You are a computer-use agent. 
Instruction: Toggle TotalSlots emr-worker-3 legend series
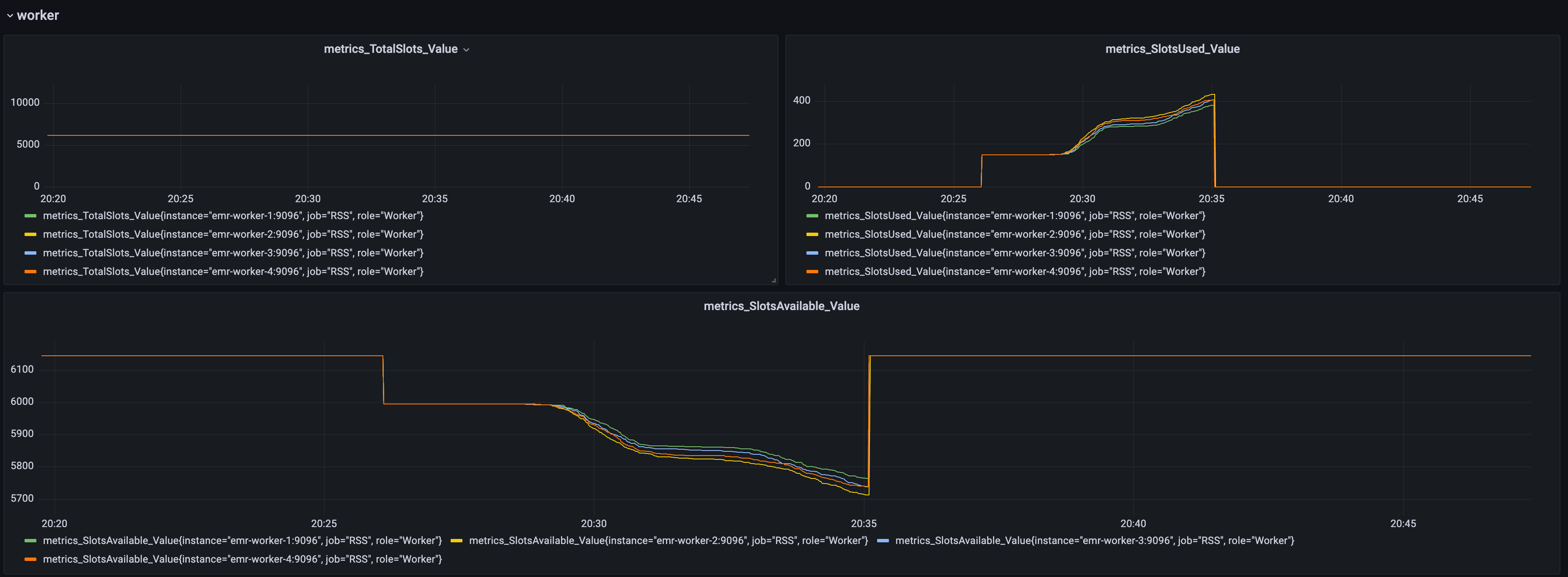233,253
